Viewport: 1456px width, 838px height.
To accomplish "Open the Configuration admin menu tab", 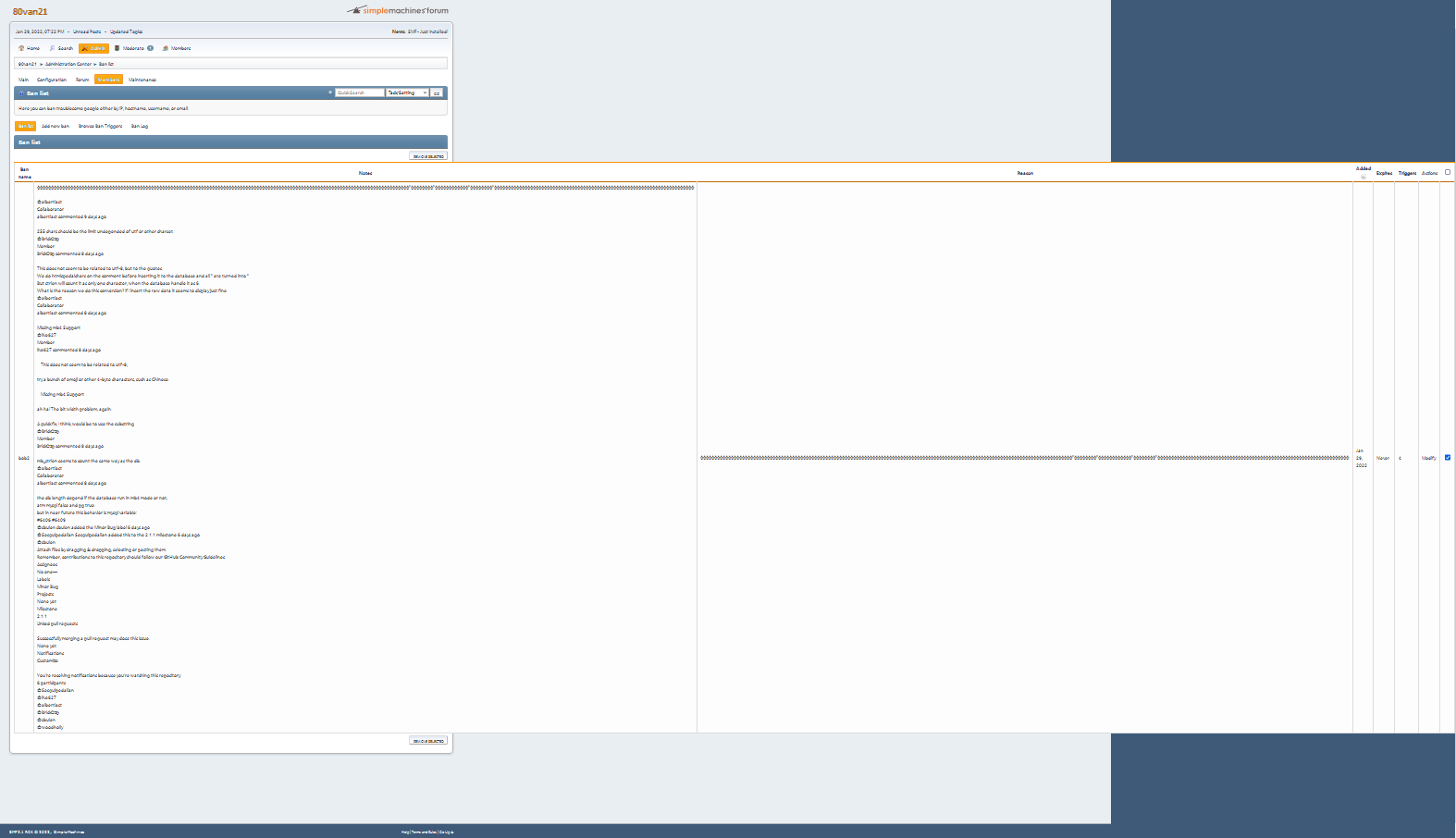I will click(52, 80).
